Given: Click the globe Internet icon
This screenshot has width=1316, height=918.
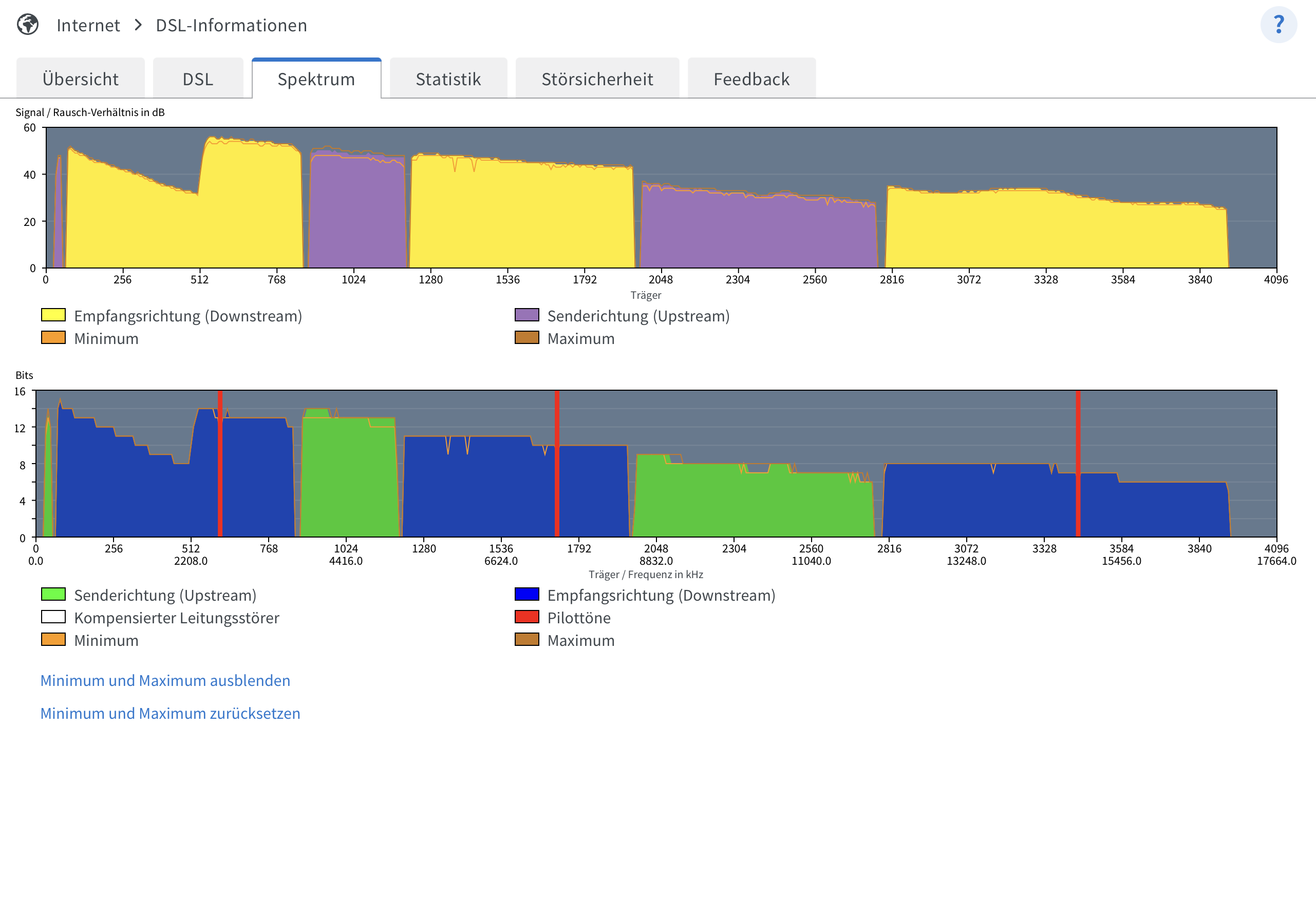Looking at the screenshot, I should click(28, 25).
